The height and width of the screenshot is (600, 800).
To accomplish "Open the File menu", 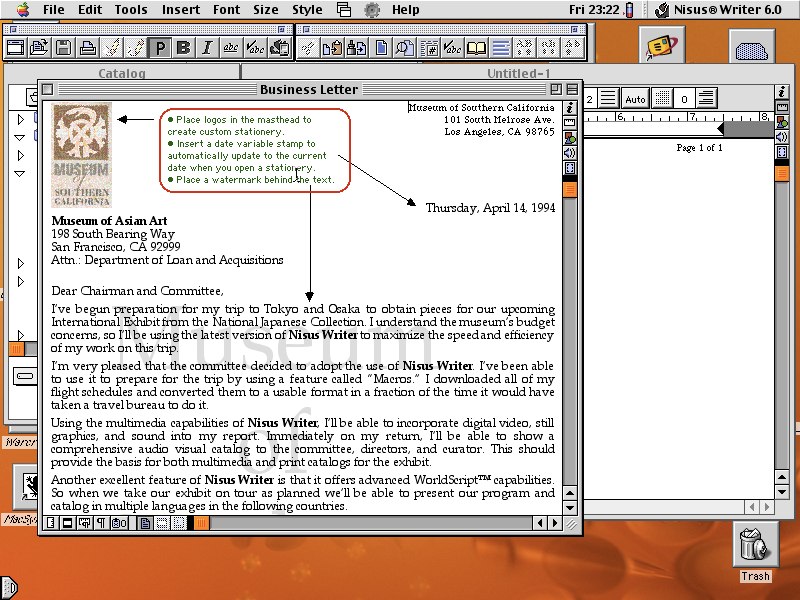I will [x=54, y=10].
